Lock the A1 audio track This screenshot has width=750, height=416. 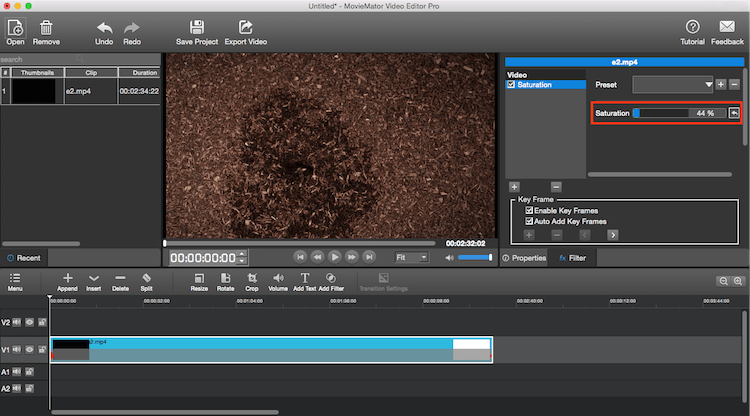pos(30,372)
